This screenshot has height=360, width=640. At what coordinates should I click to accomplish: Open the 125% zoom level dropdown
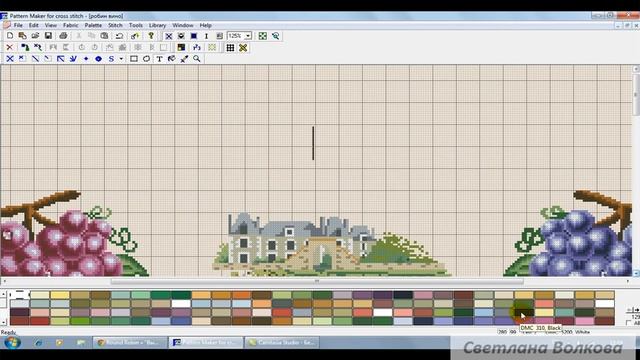[x=248, y=36]
